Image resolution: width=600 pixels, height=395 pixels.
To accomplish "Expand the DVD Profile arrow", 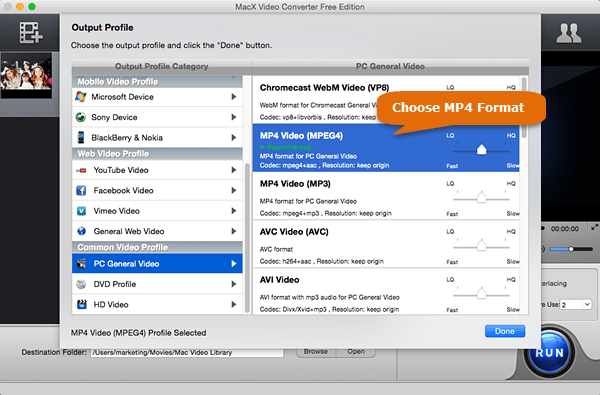I will coord(234,284).
